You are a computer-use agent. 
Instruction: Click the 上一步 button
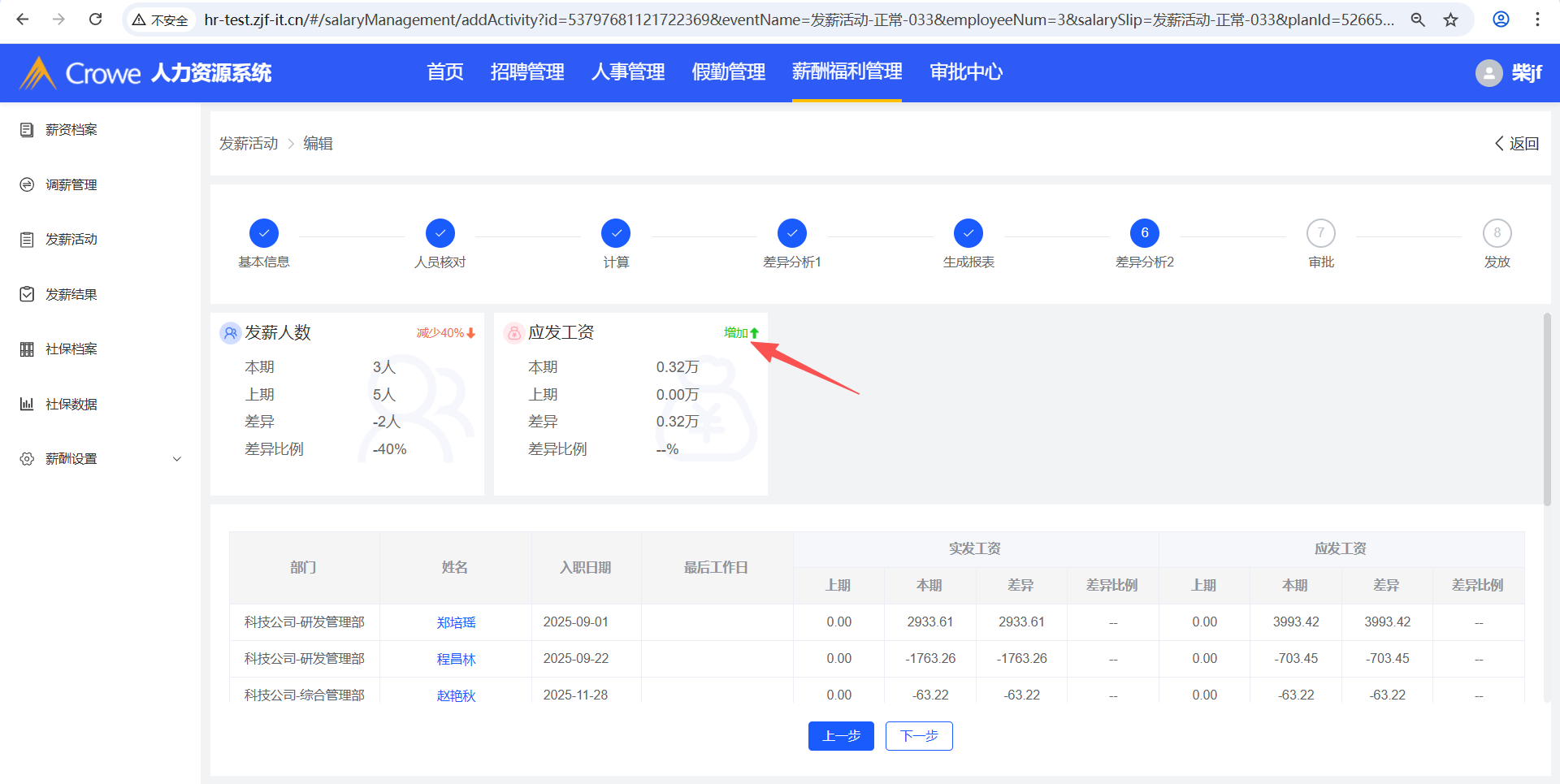pos(841,736)
